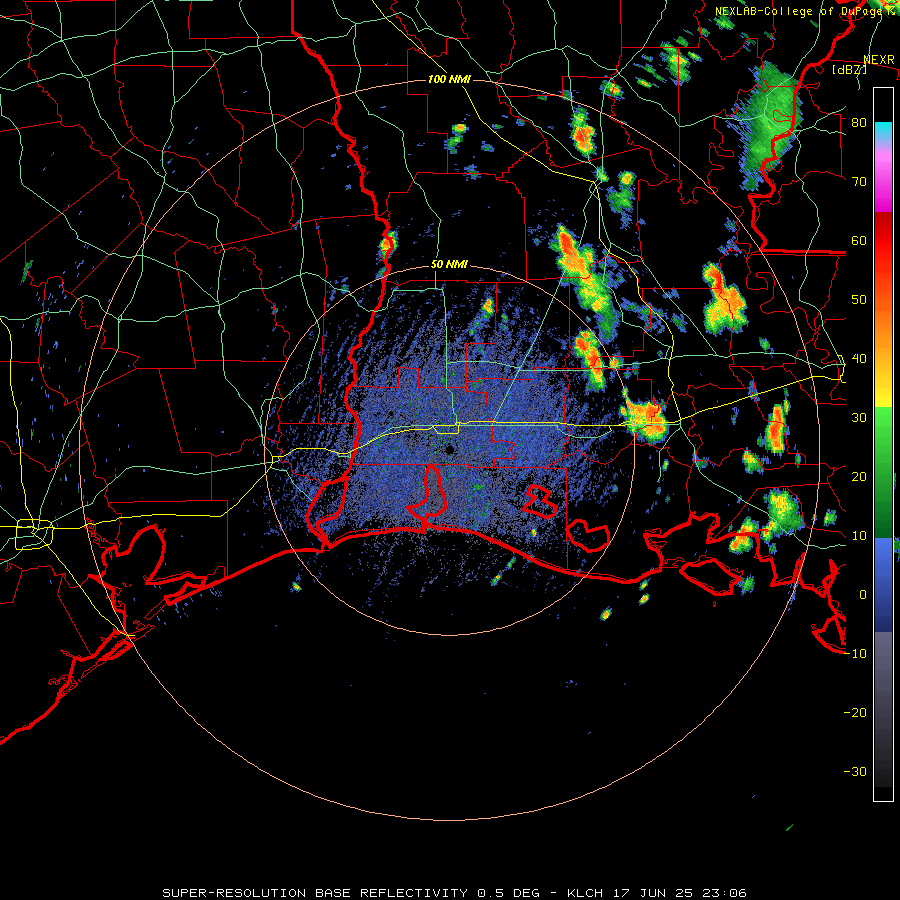This screenshot has height=900, width=900.
Task: Click the -10 value on the dBZ scale
Action: (x=855, y=654)
